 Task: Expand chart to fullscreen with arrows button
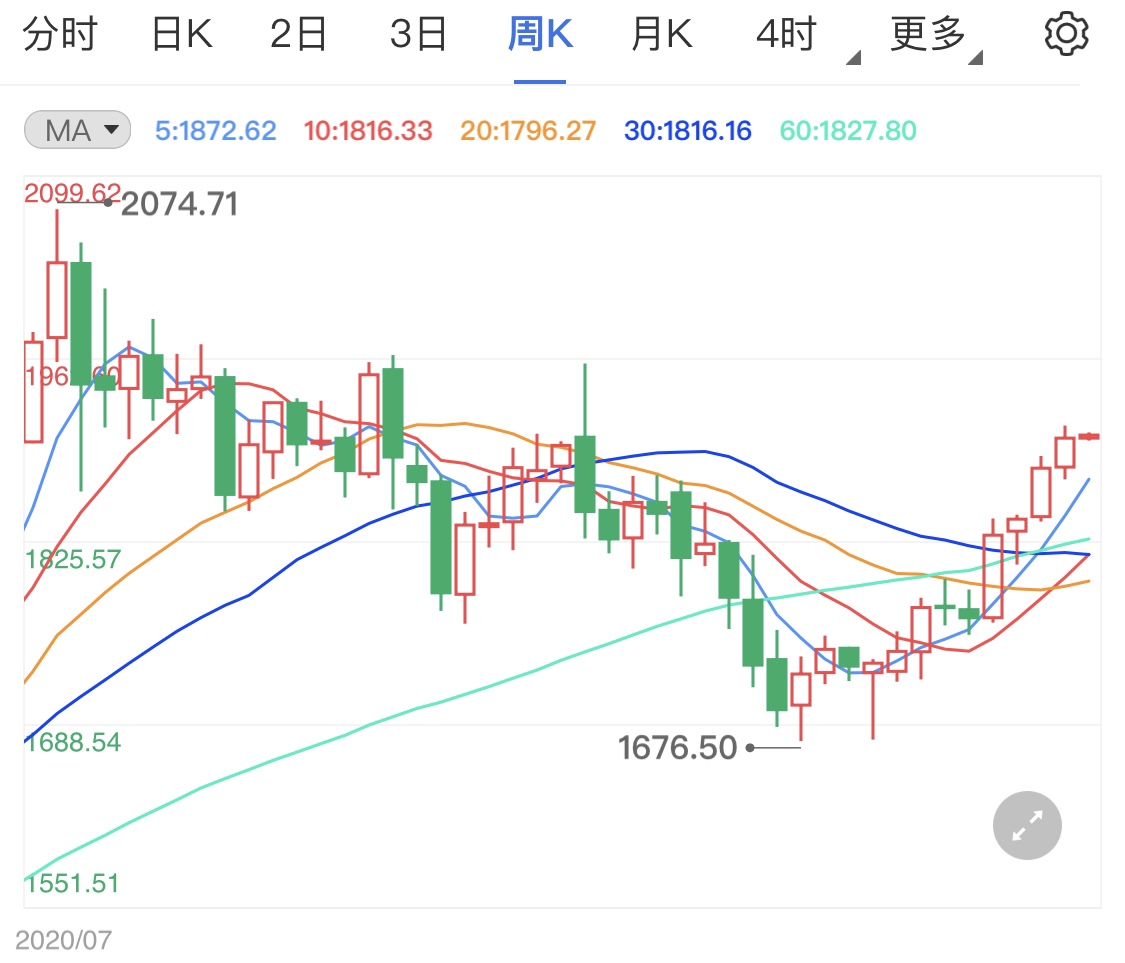(x=1027, y=825)
